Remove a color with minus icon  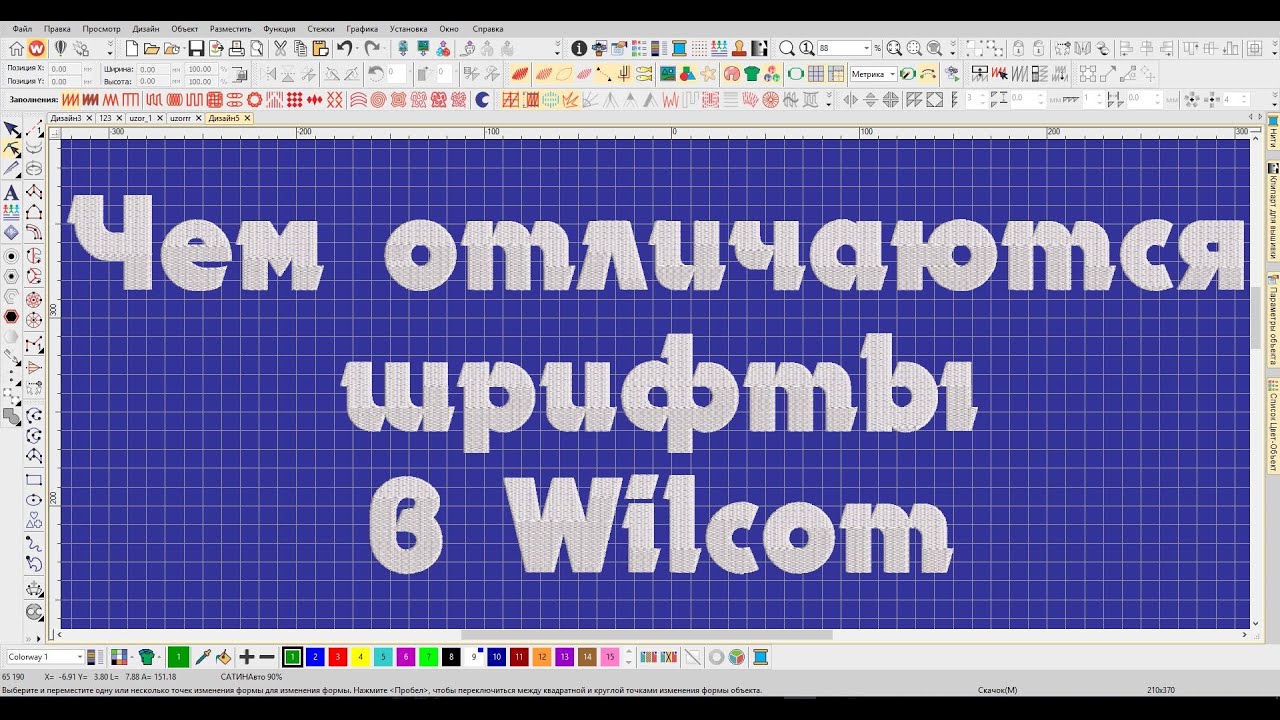click(x=267, y=657)
